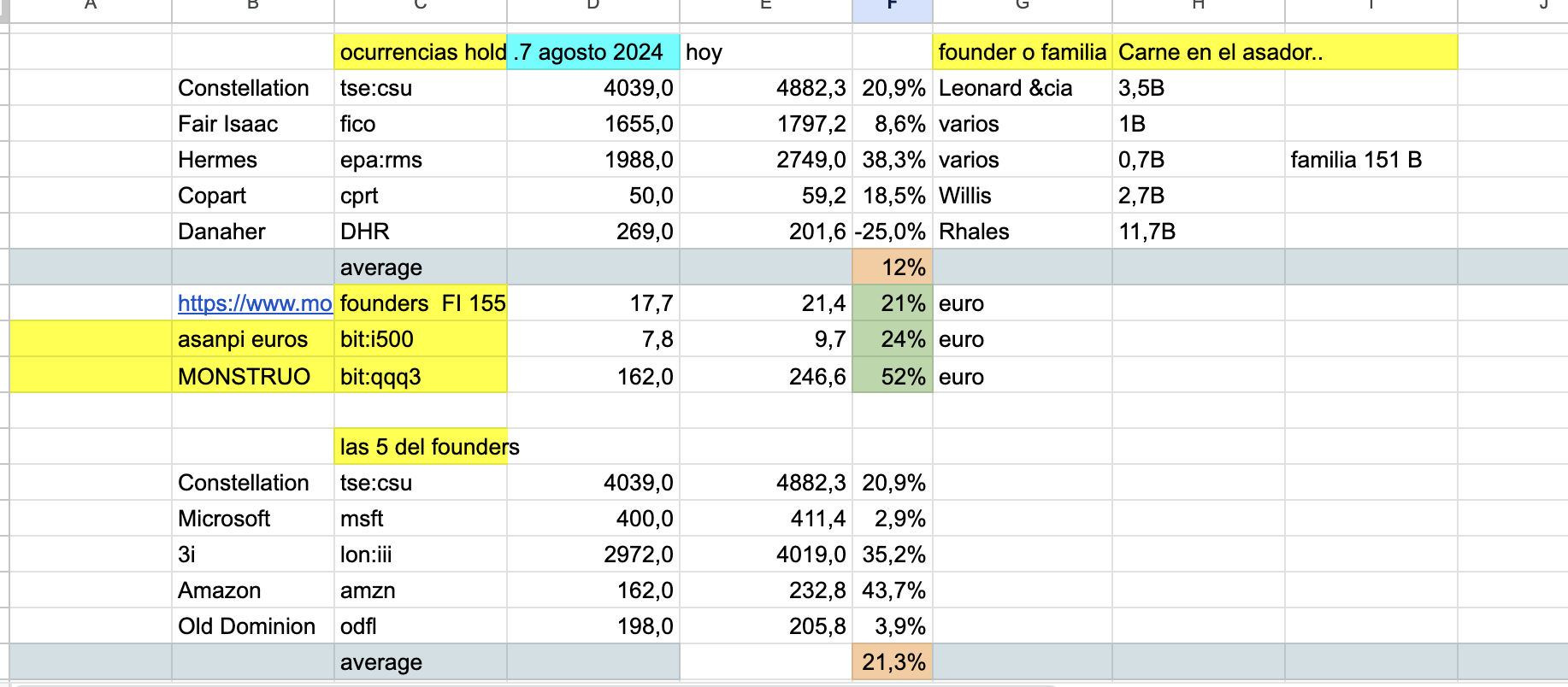This screenshot has height=687, width=1568.
Task: Select the 38,3% cell
Action: 893,160
